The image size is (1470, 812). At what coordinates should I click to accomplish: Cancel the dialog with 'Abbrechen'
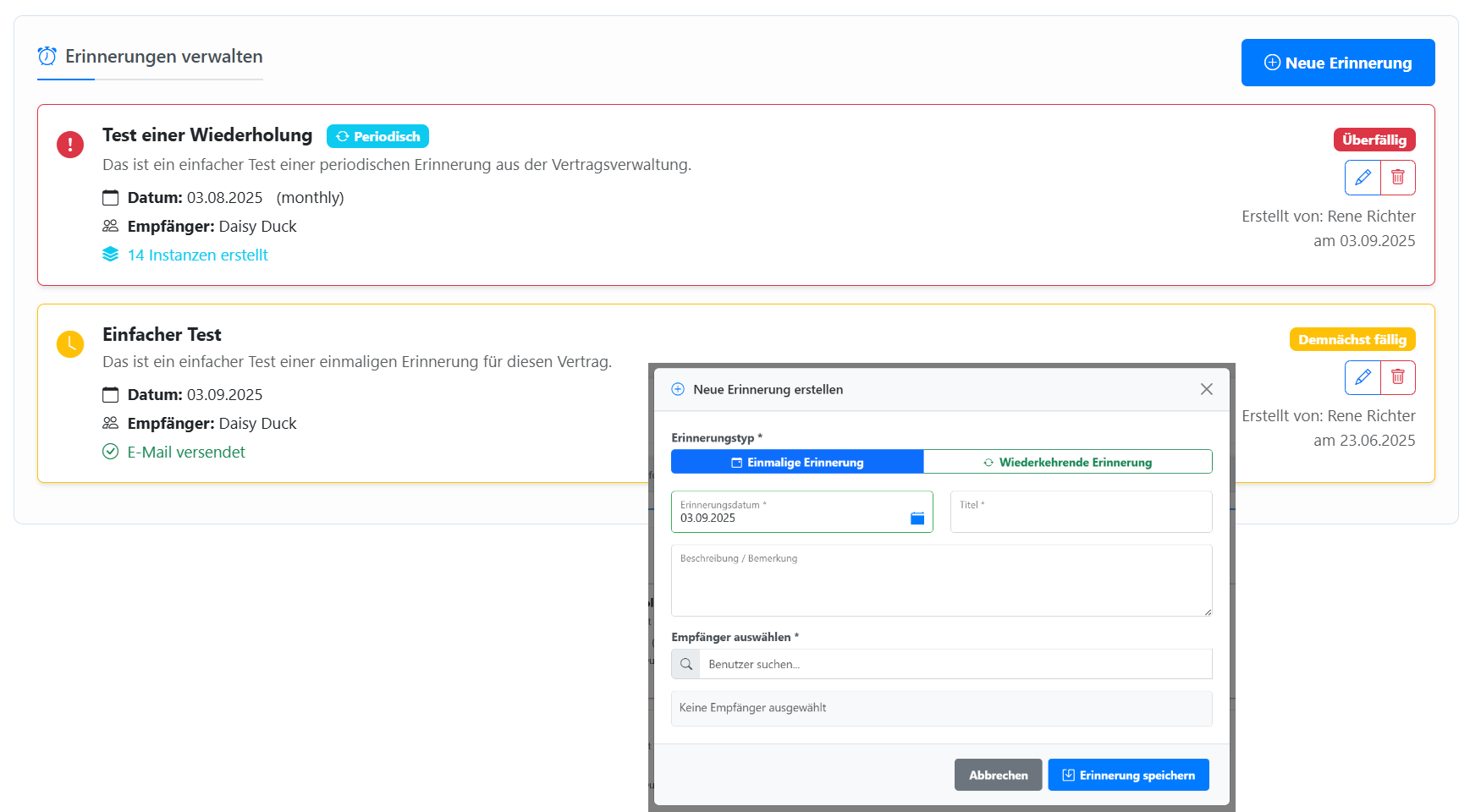998,776
